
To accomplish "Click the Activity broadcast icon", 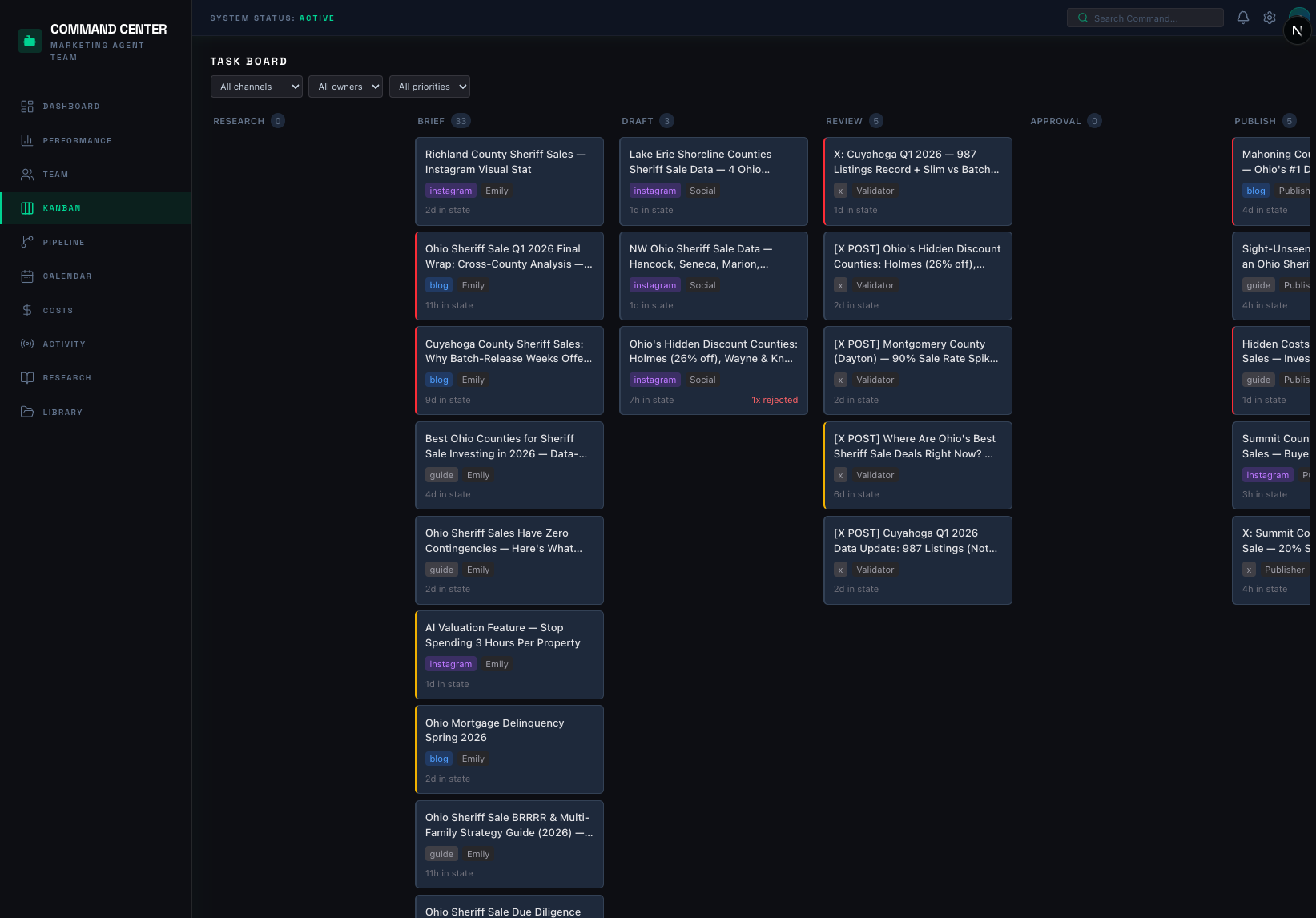I will tap(27, 344).
